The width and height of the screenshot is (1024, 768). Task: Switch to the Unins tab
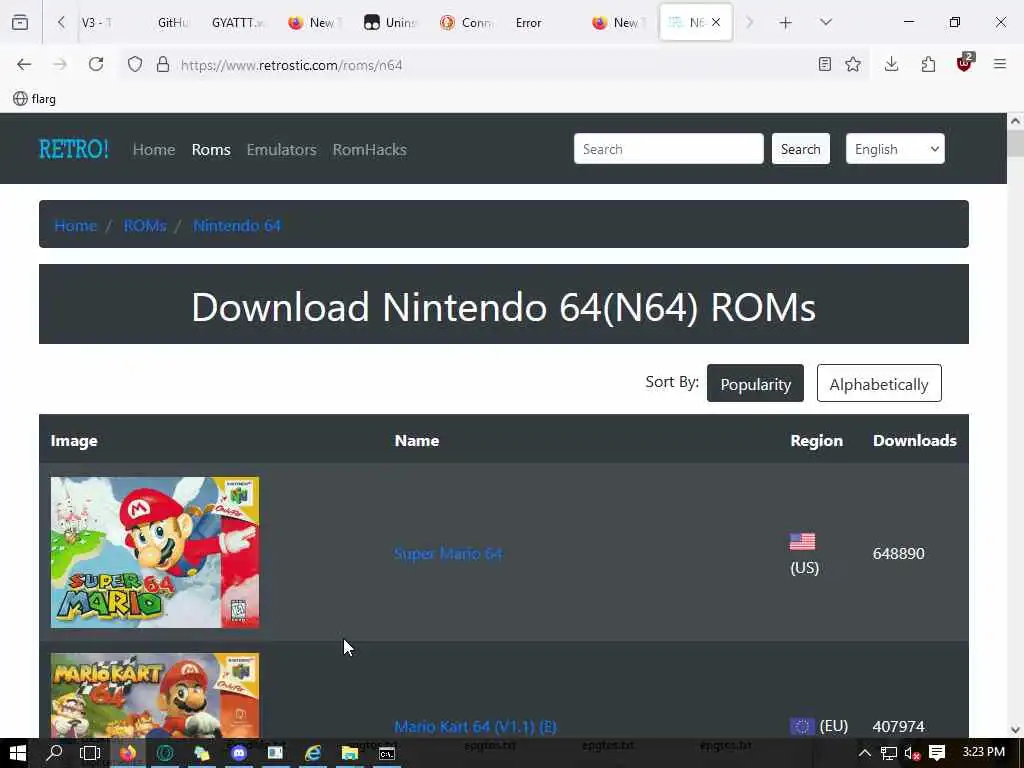pos(390,23)
